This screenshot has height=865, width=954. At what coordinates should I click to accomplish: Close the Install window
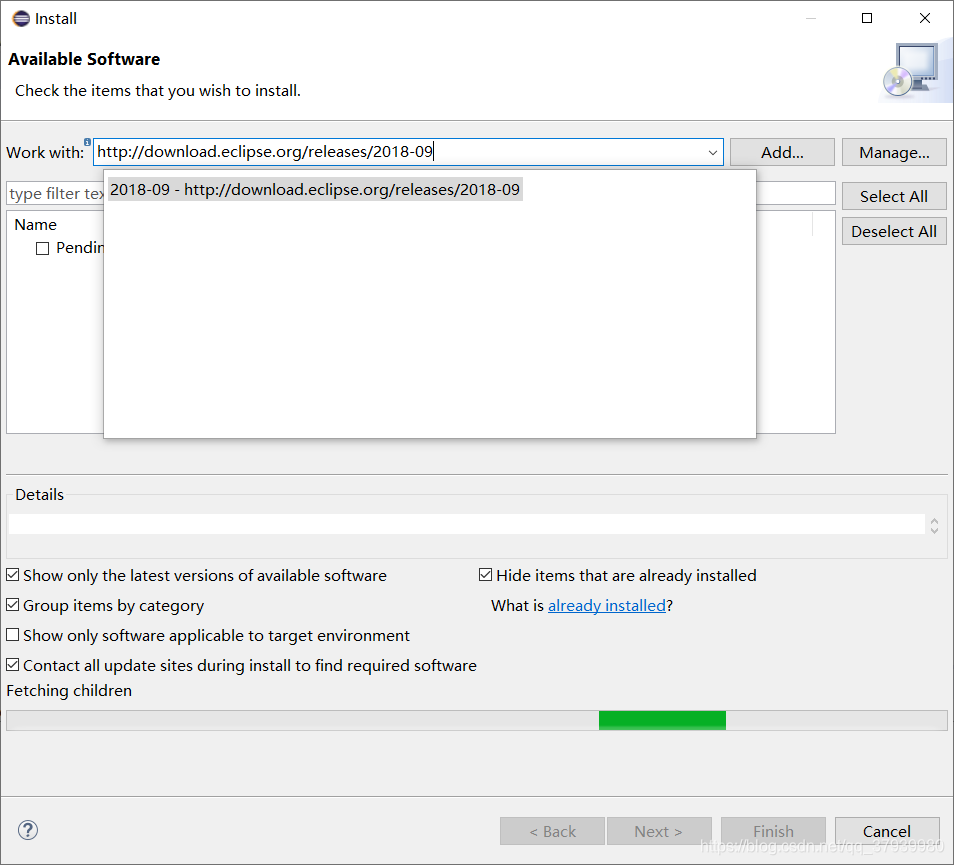click(925, 18)
